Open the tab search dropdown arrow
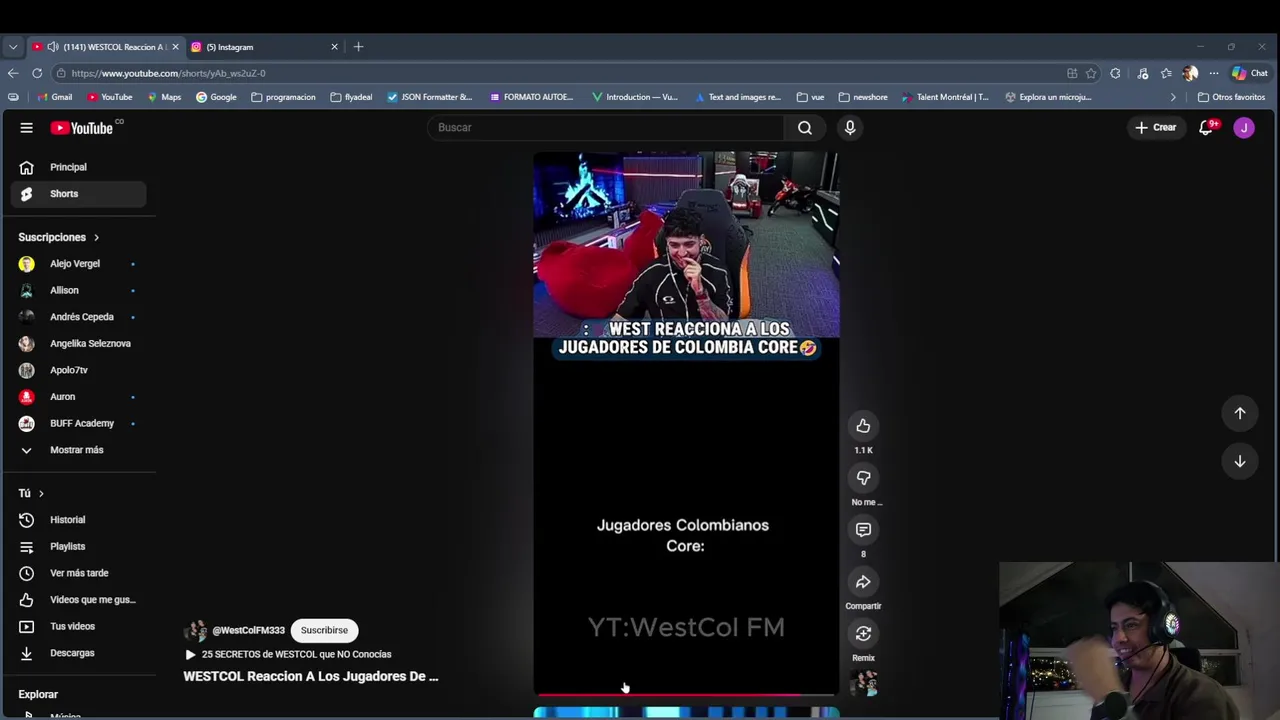This screenshot has height=720, width=1280. pyautogui.click(x=12, y=47)
